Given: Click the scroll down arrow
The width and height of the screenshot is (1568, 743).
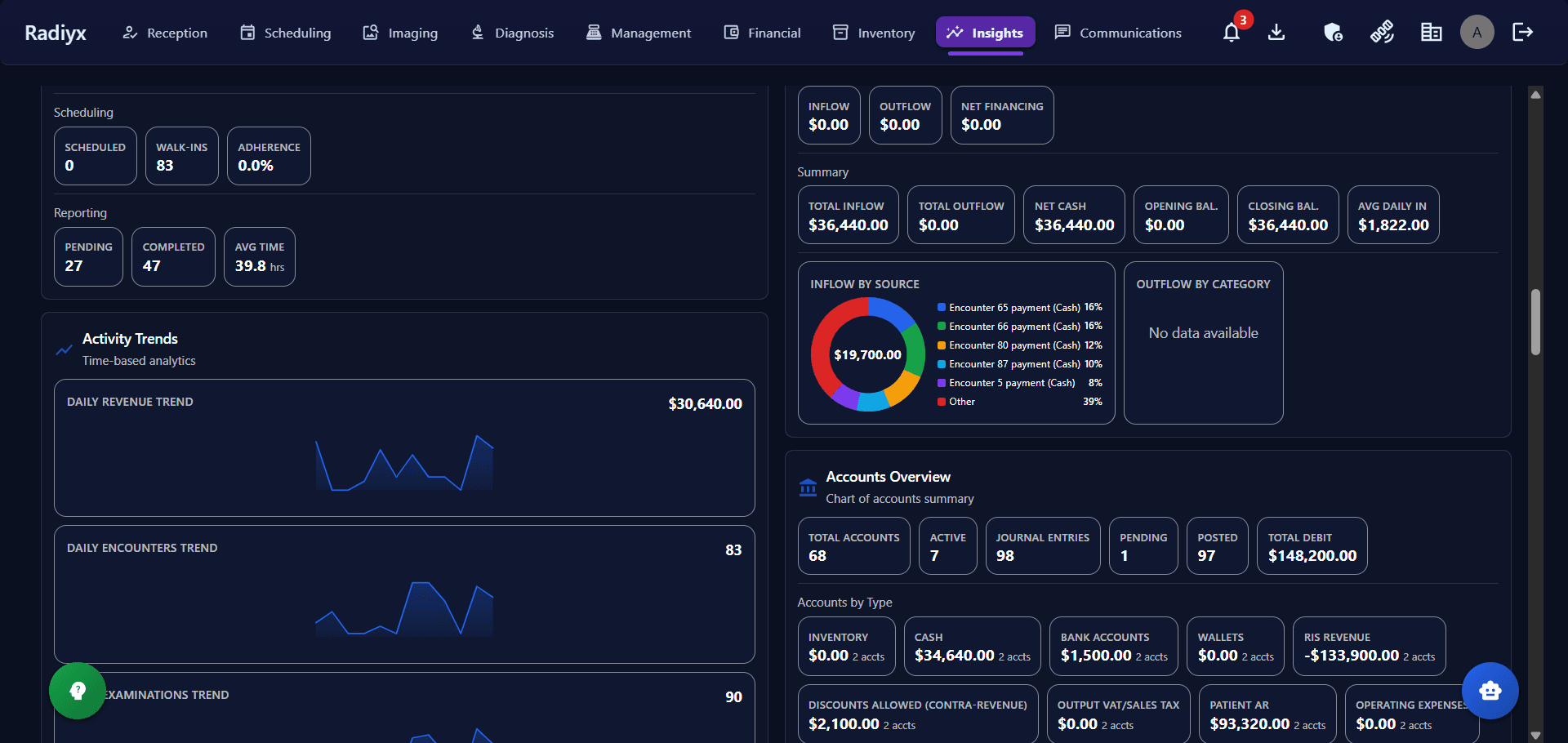Looking at the screenshot, I should 1535,735.
